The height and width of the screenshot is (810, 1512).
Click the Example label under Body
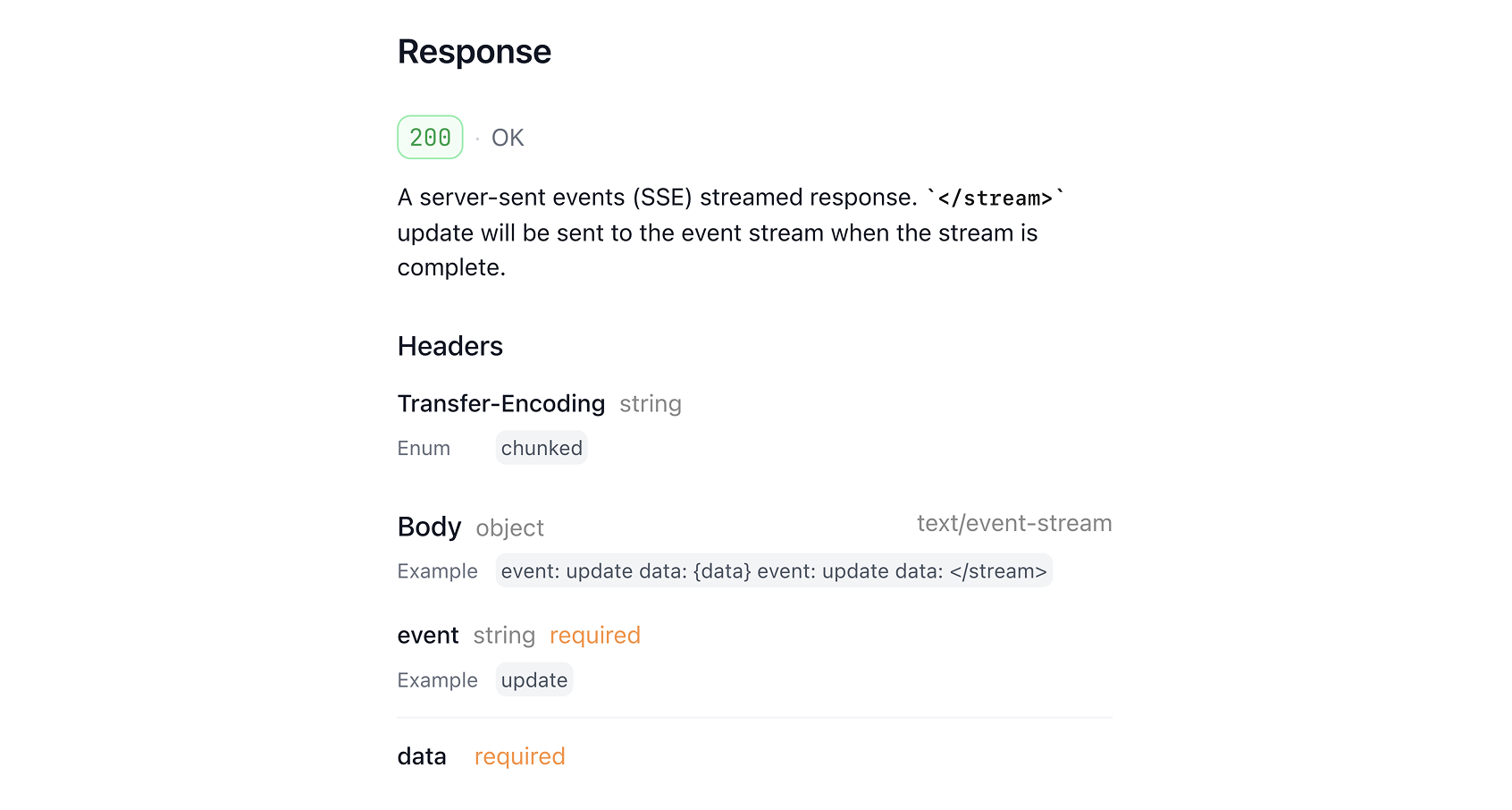[438, 571]
